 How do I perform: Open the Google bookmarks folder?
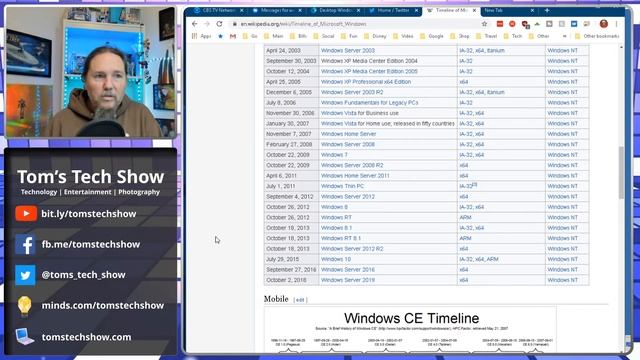point(432,36)
